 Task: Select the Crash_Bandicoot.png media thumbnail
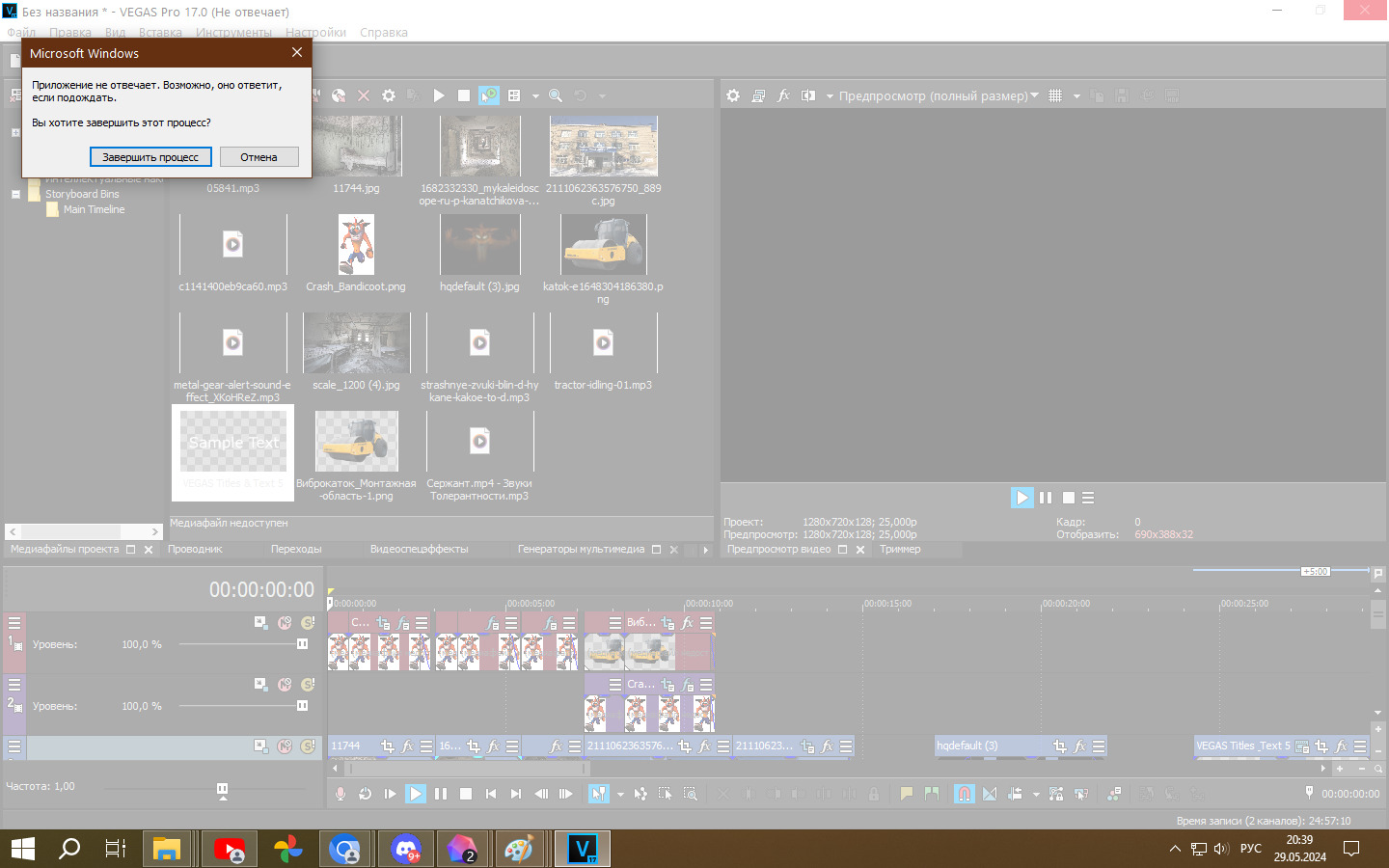pos(356,245)
